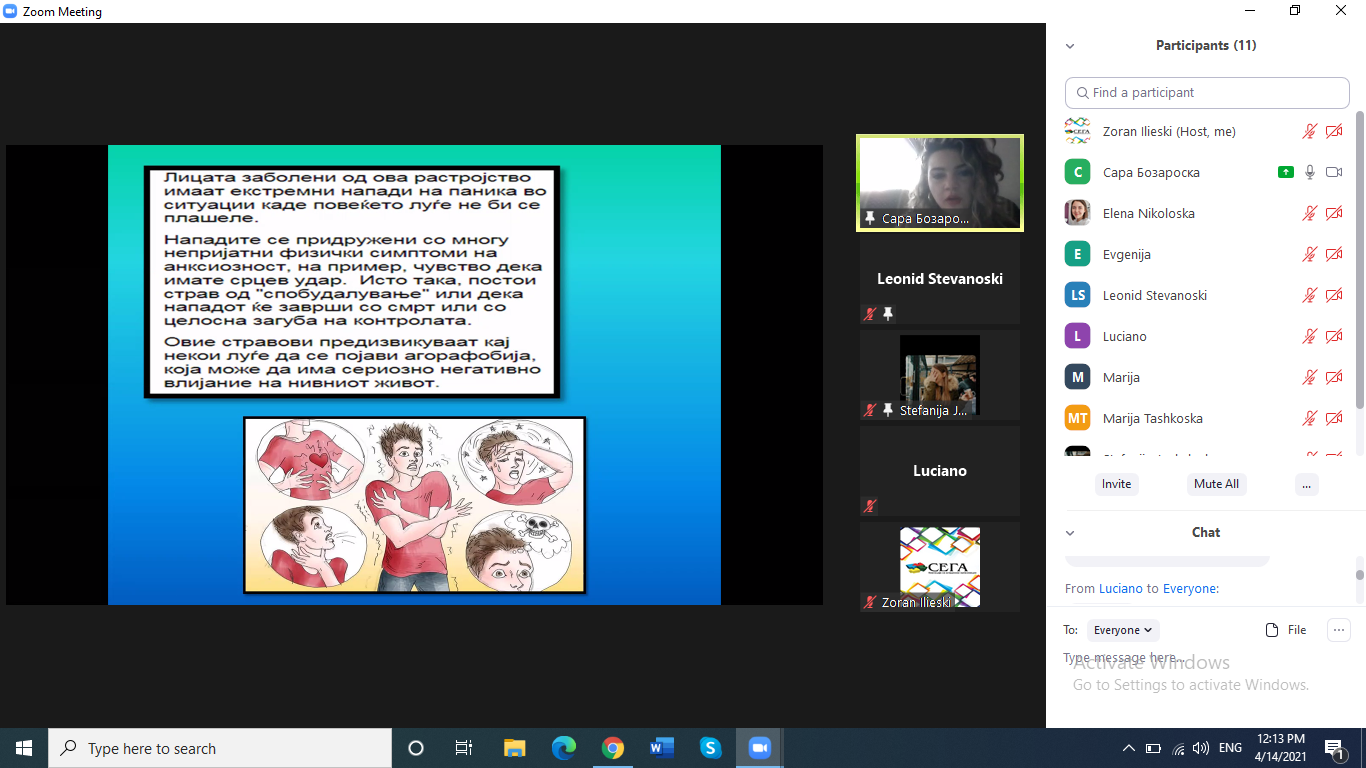Click camera-off icon for Elena Nikoloska

(1334, 213)
